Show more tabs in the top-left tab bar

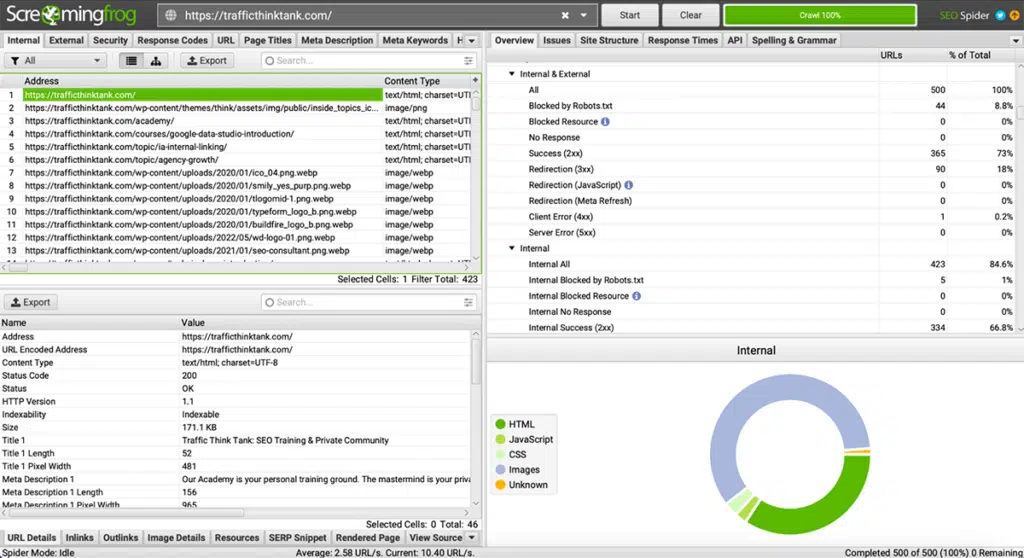pos(474,41)
